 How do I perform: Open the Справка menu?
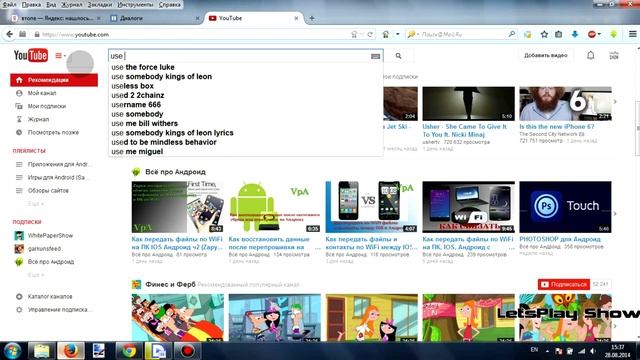point(169,4)
